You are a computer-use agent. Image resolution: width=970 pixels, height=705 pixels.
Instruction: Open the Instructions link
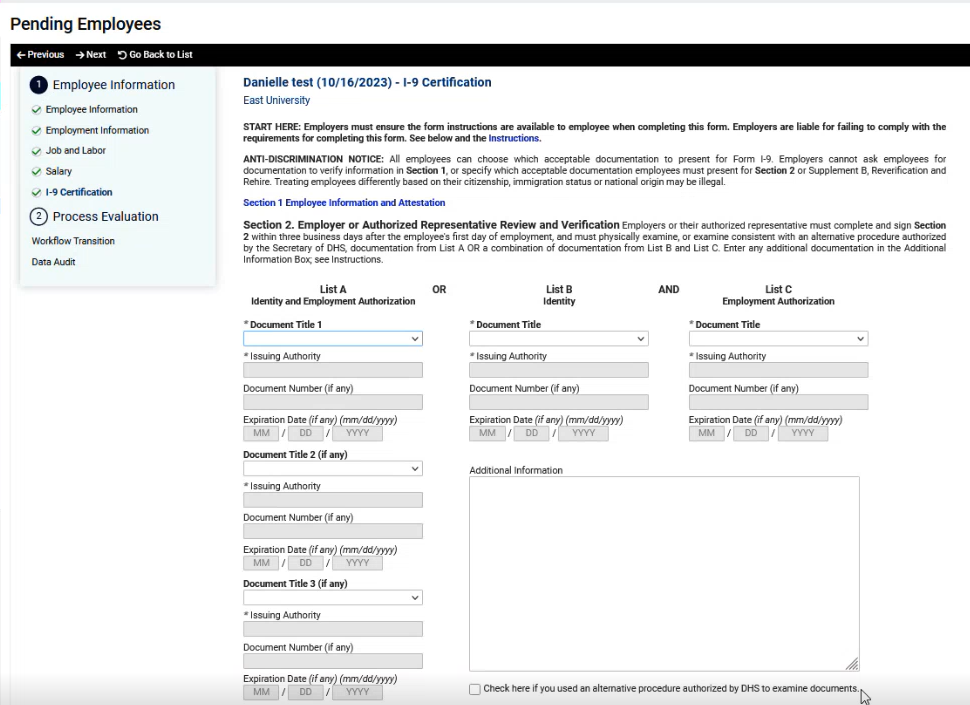(x=514, y=139)
